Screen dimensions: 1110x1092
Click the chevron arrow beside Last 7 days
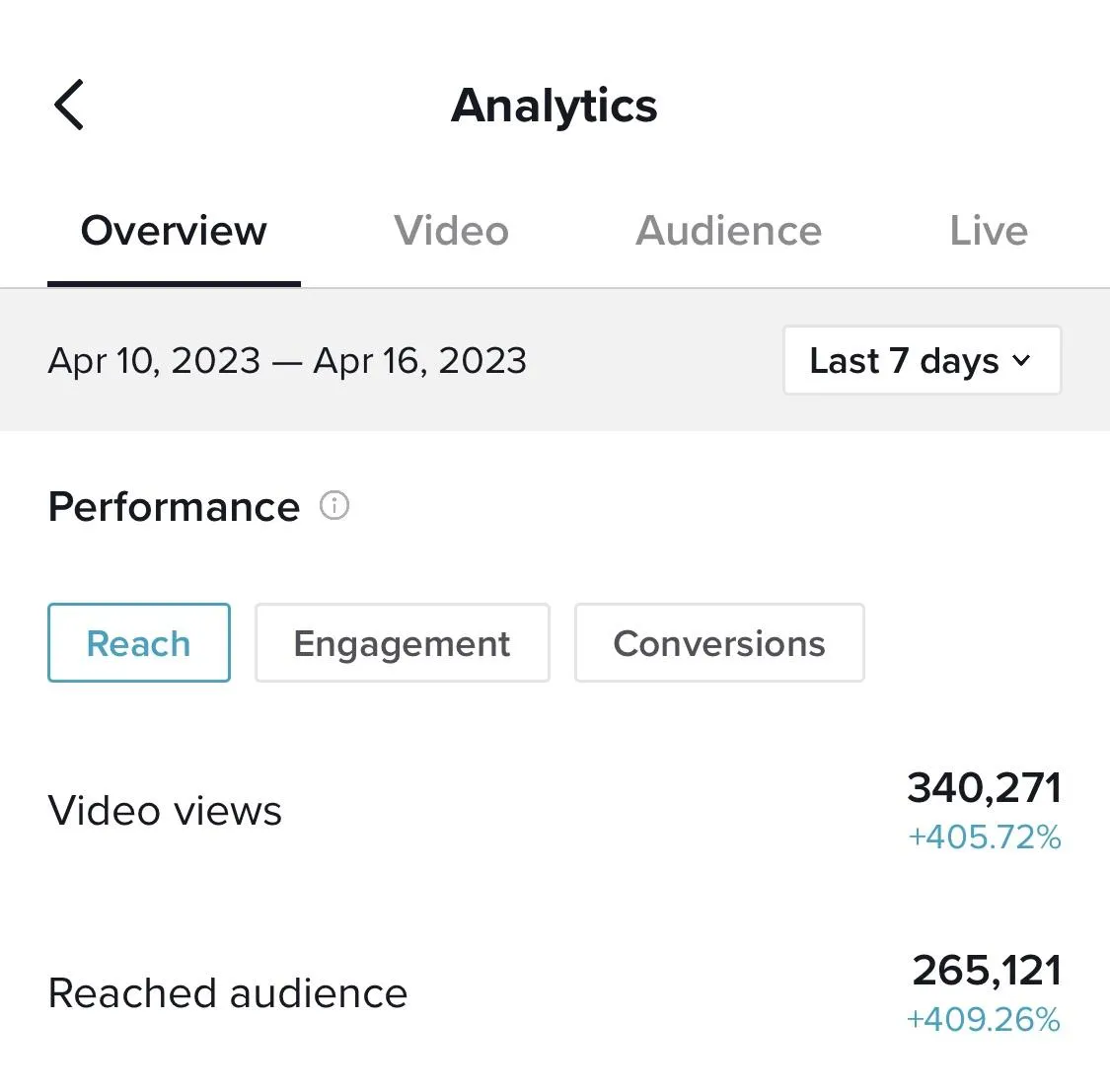[x=1022, y=361]
